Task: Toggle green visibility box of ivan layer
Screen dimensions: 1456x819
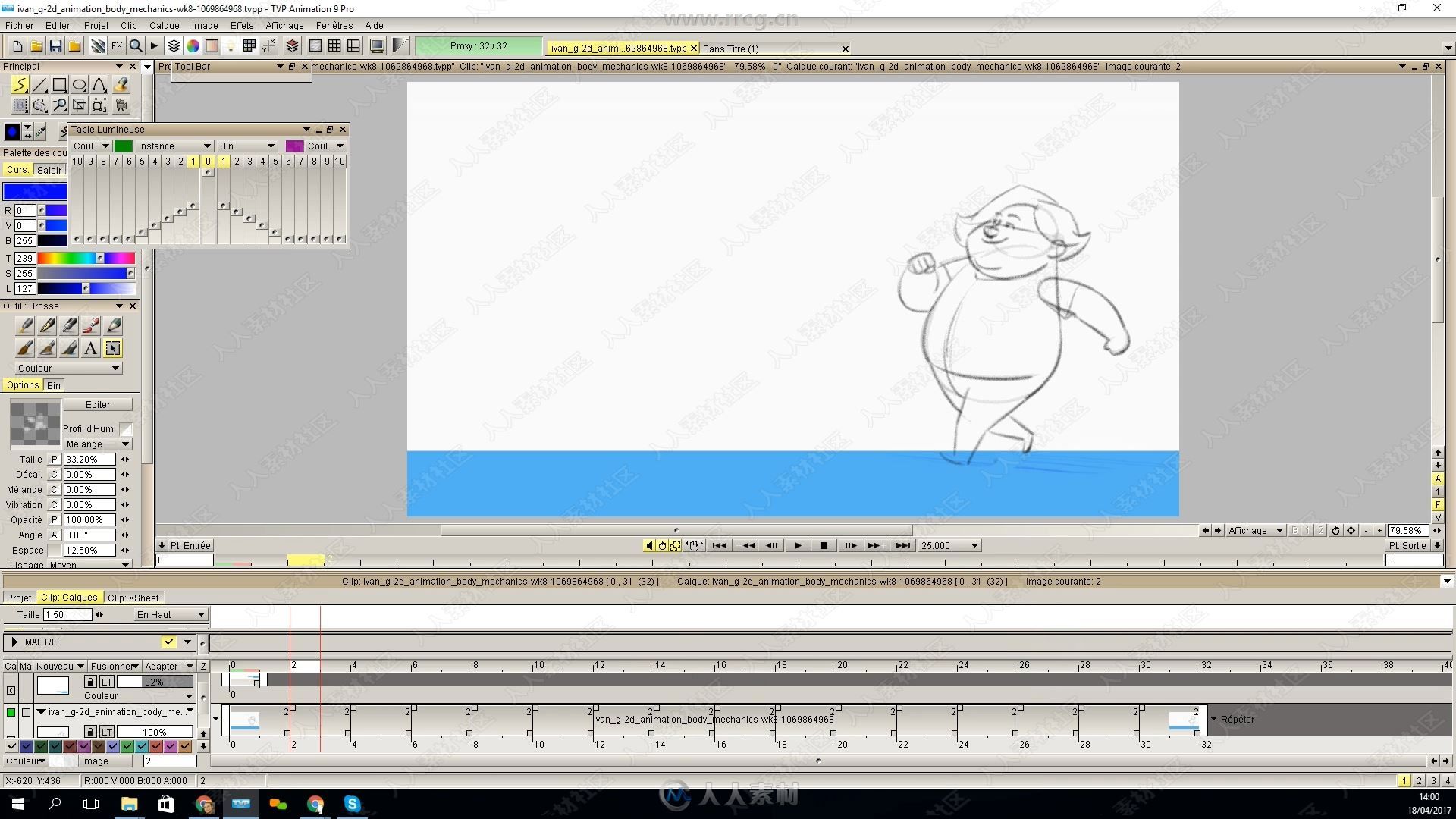Action: click(11, 712)
